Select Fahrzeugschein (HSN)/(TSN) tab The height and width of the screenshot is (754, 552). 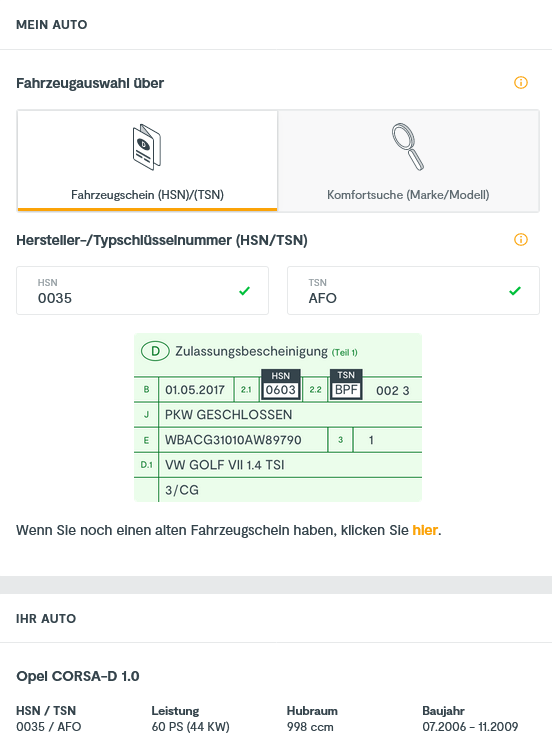point(147,161)
